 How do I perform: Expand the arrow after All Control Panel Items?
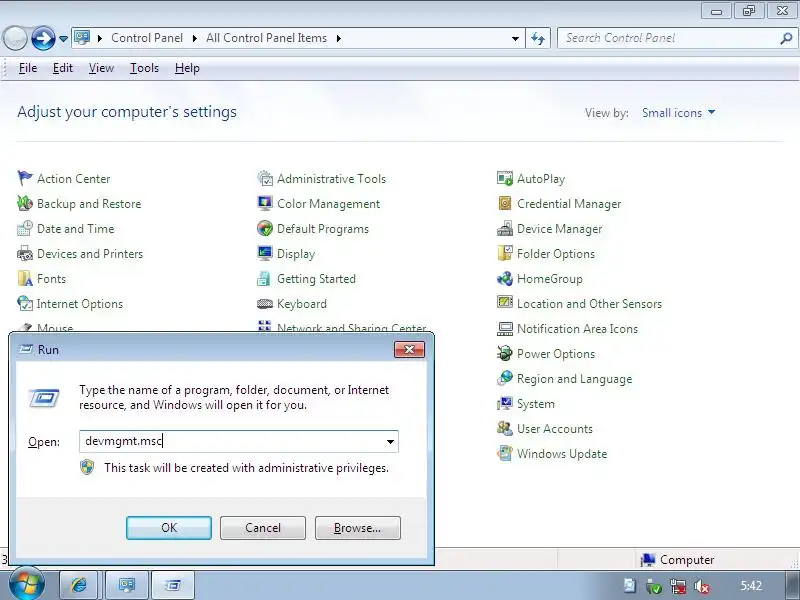pyautogui.click(x=338, y=38)
